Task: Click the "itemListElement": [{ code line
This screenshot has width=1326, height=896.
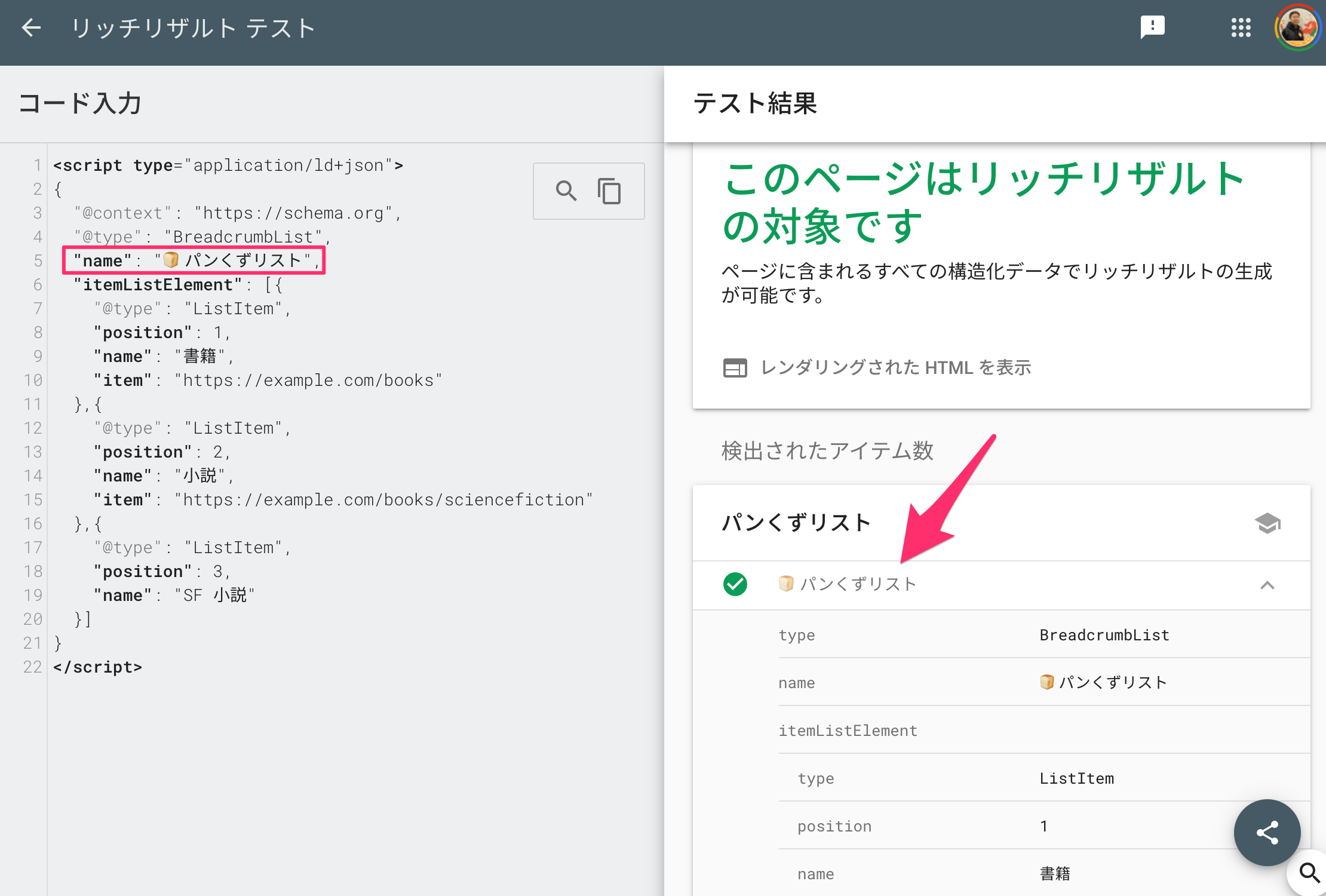Action: [x=178, y=284]
